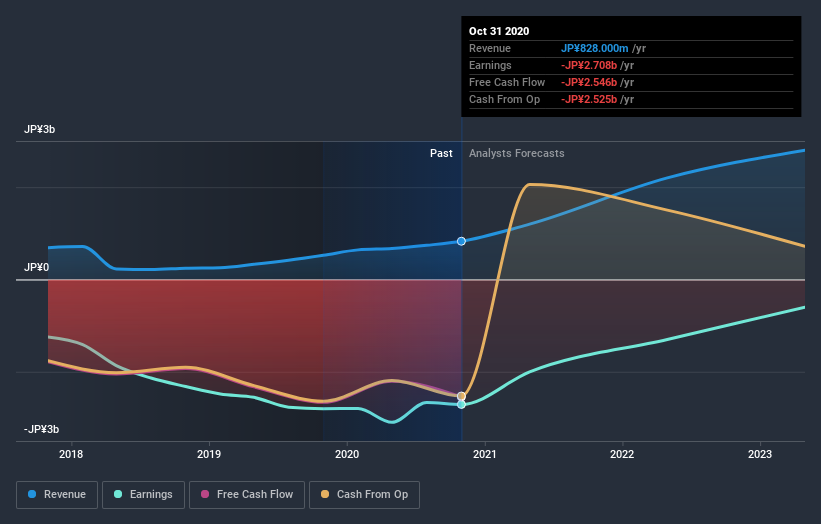Select the 2018 x-axis label

pyautogui.click(x=71, y=454)
